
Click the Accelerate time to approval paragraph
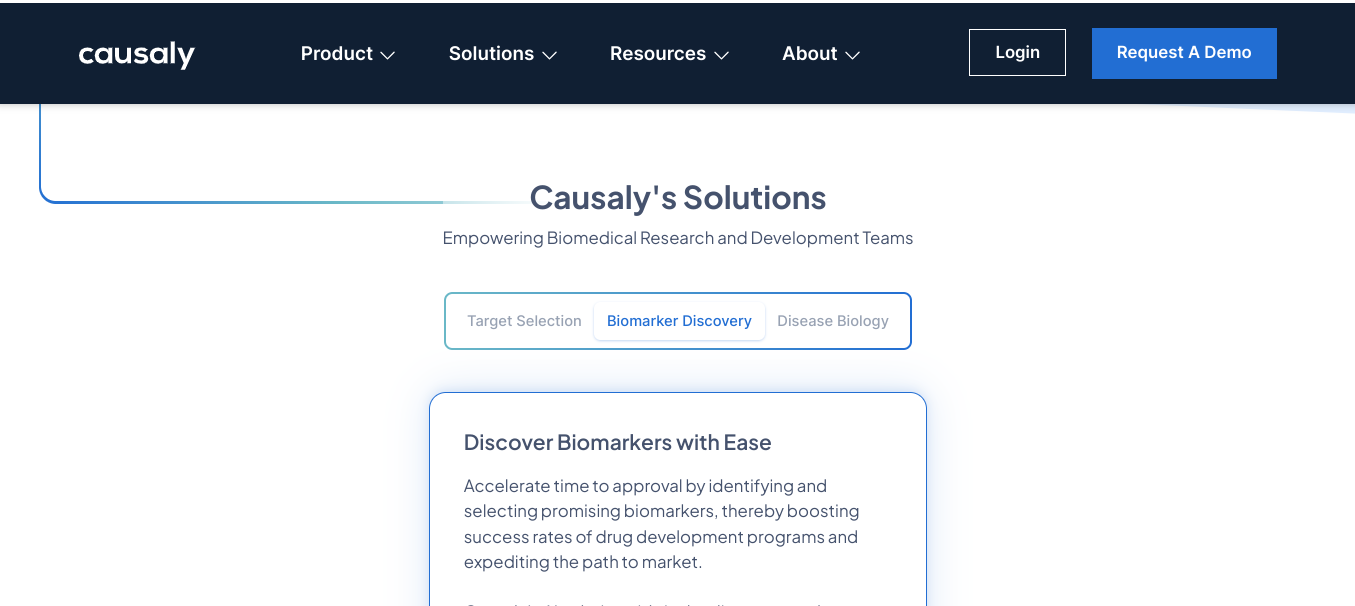[661, 524]
